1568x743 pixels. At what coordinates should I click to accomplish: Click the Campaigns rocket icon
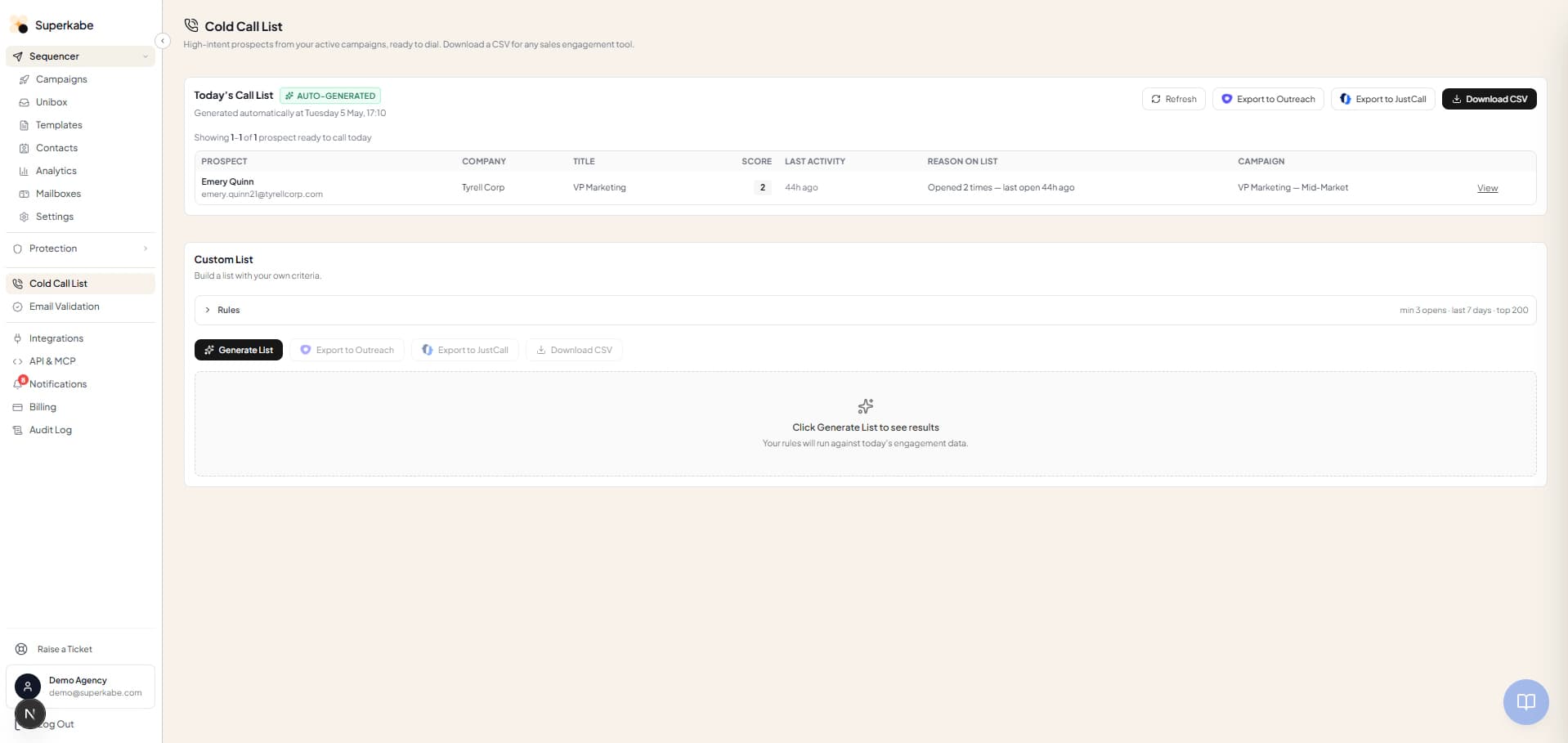pos(24,79)
